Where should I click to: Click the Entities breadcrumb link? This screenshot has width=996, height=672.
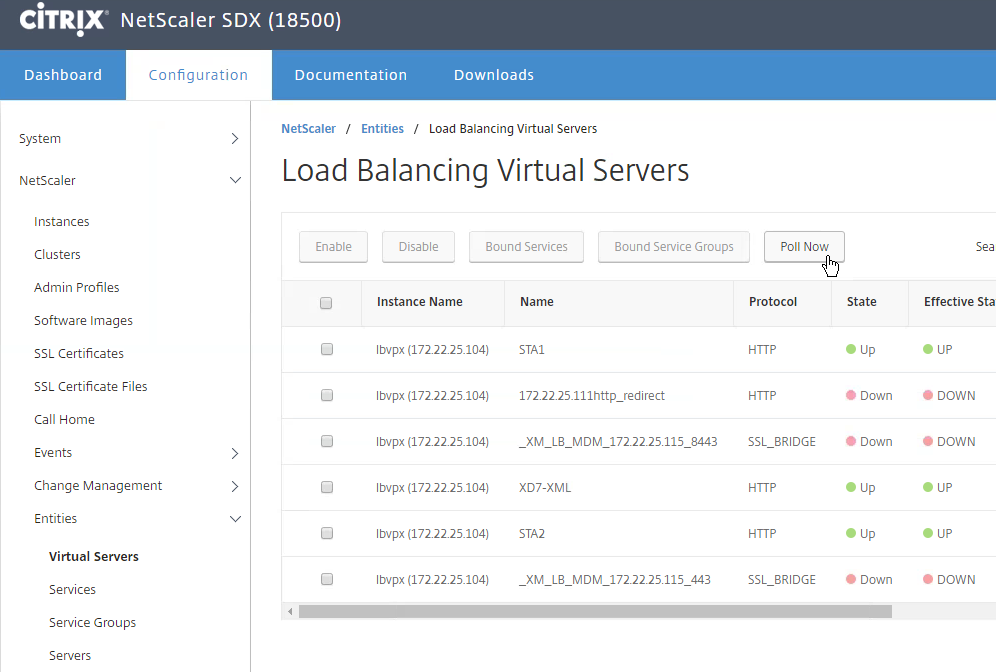pyautogui.click(x=382, y=129)
